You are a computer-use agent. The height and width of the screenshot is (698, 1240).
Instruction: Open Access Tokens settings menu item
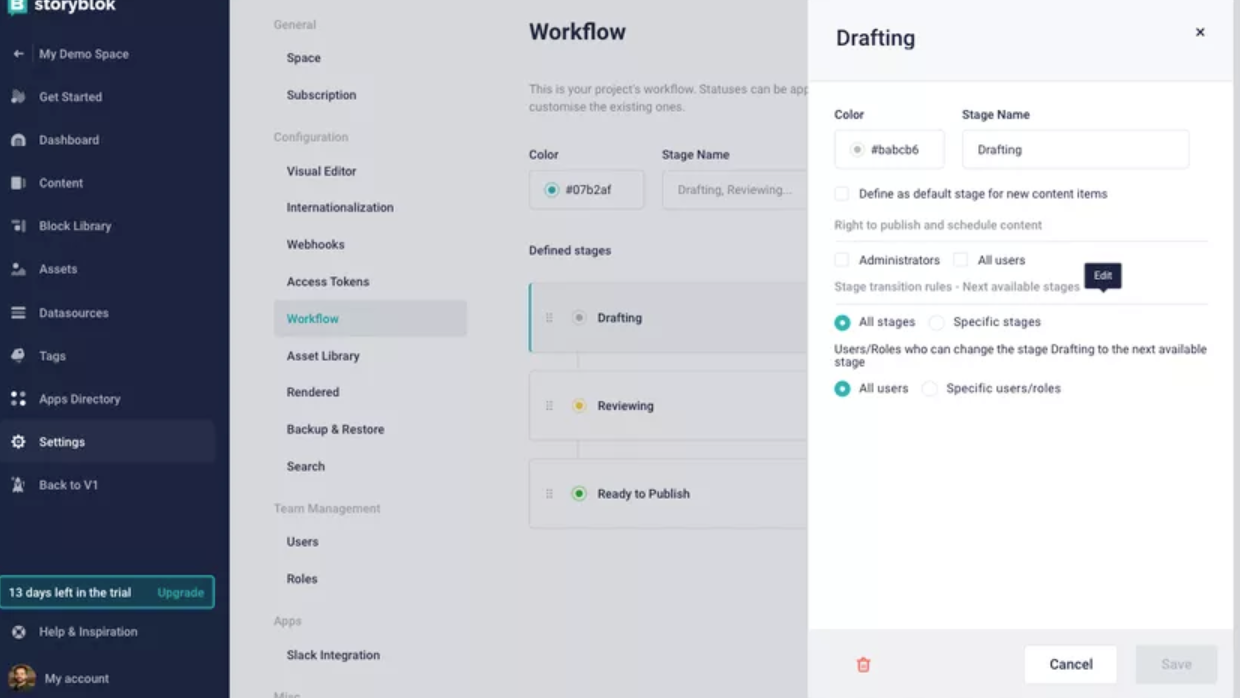328,282
